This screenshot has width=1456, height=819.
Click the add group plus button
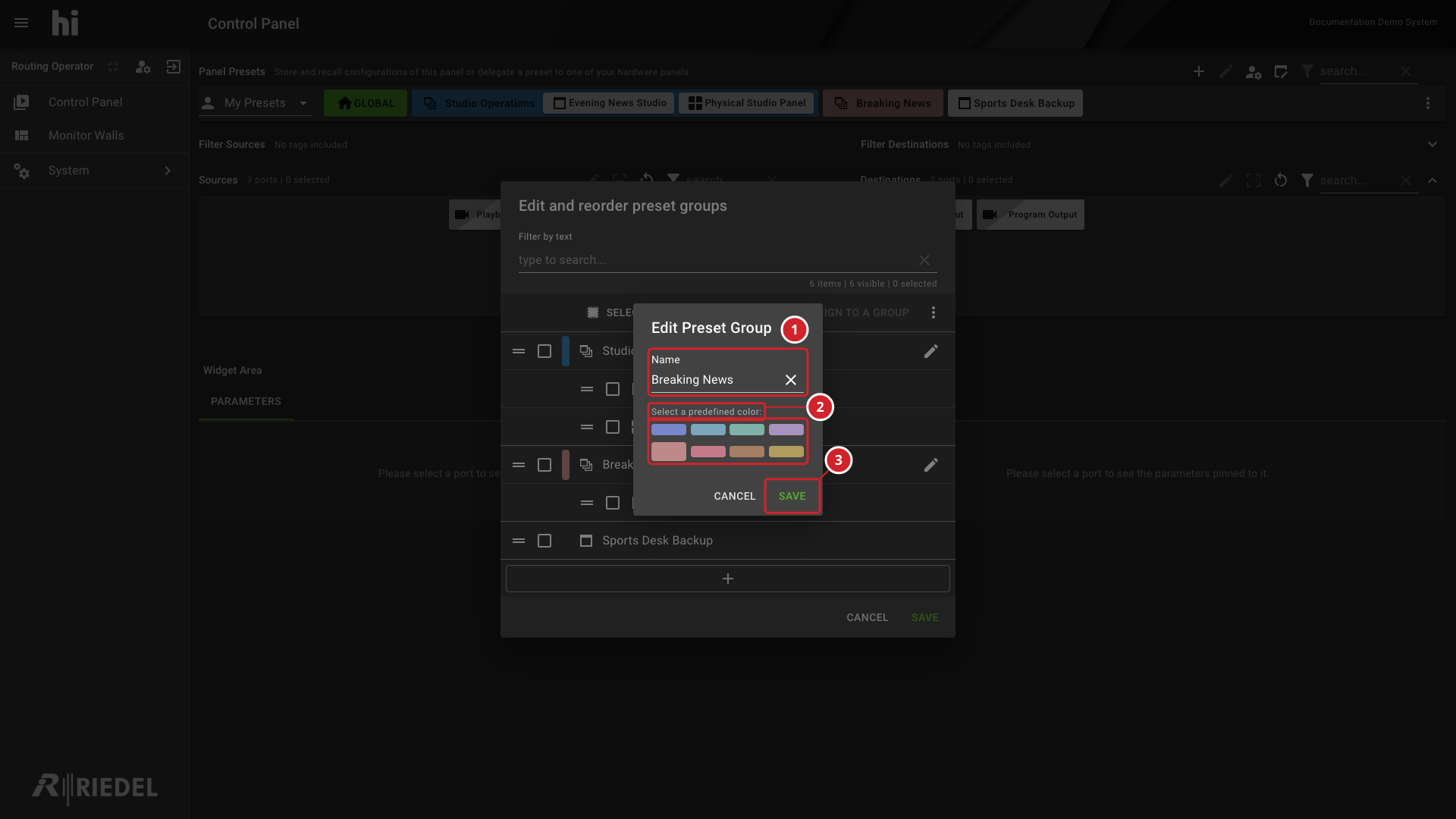pos(728,579)
